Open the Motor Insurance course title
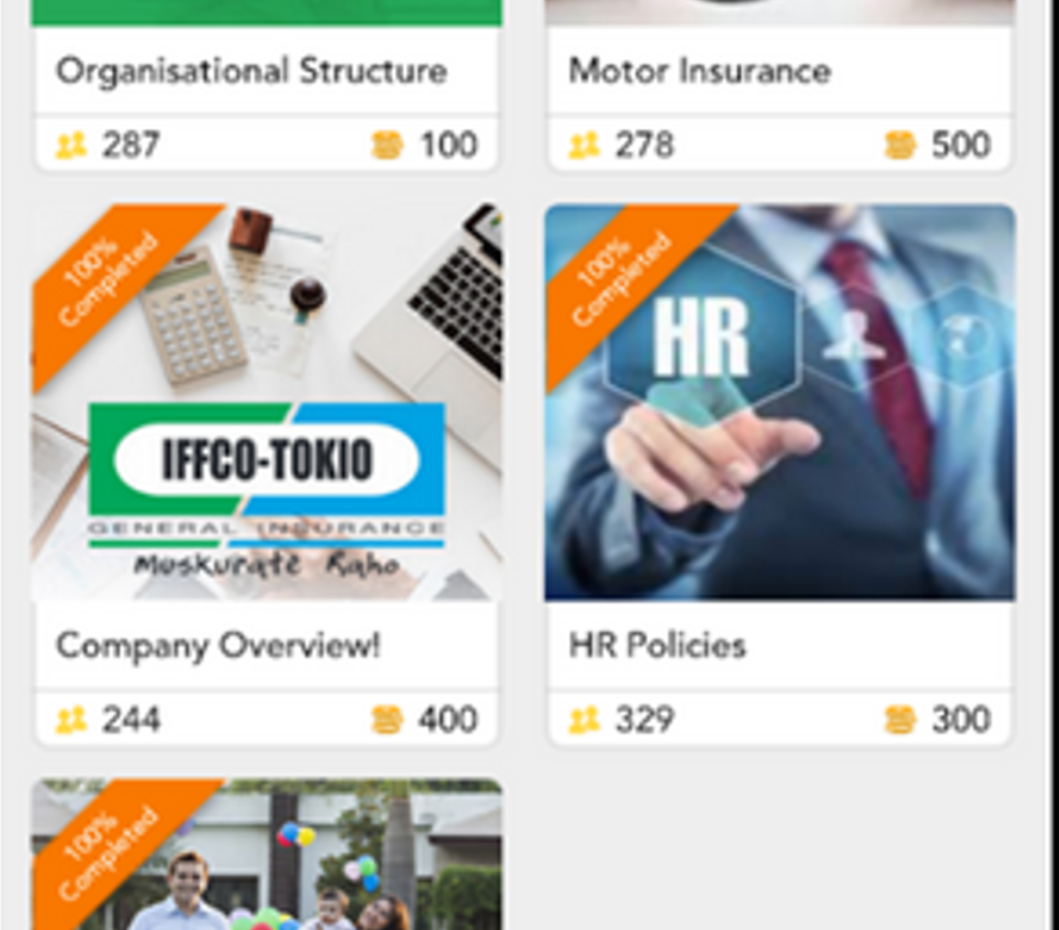The height and width of the screenshot is (930, 1059). point(700,71)
